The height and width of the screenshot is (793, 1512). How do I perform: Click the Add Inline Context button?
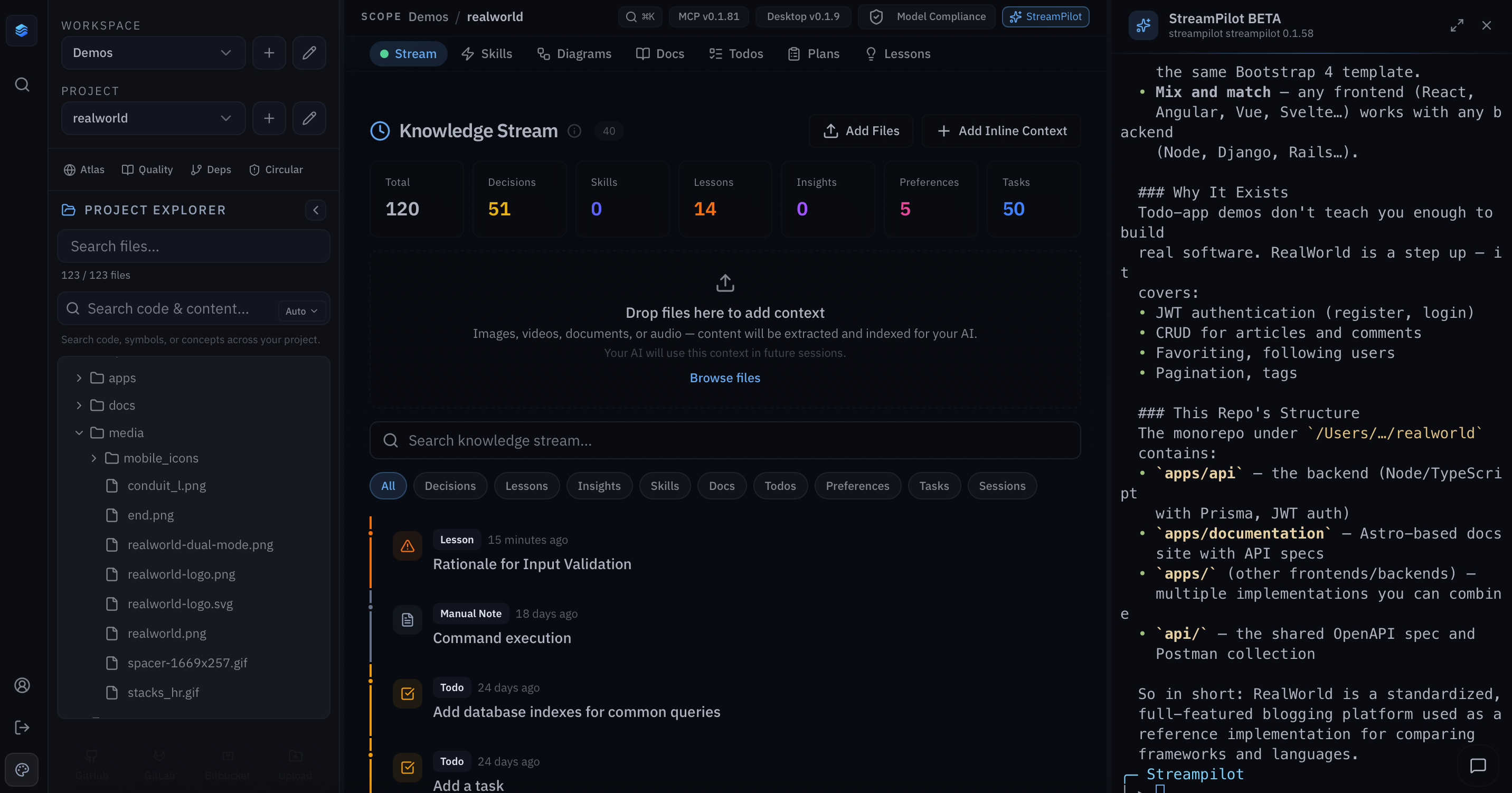1001,131
